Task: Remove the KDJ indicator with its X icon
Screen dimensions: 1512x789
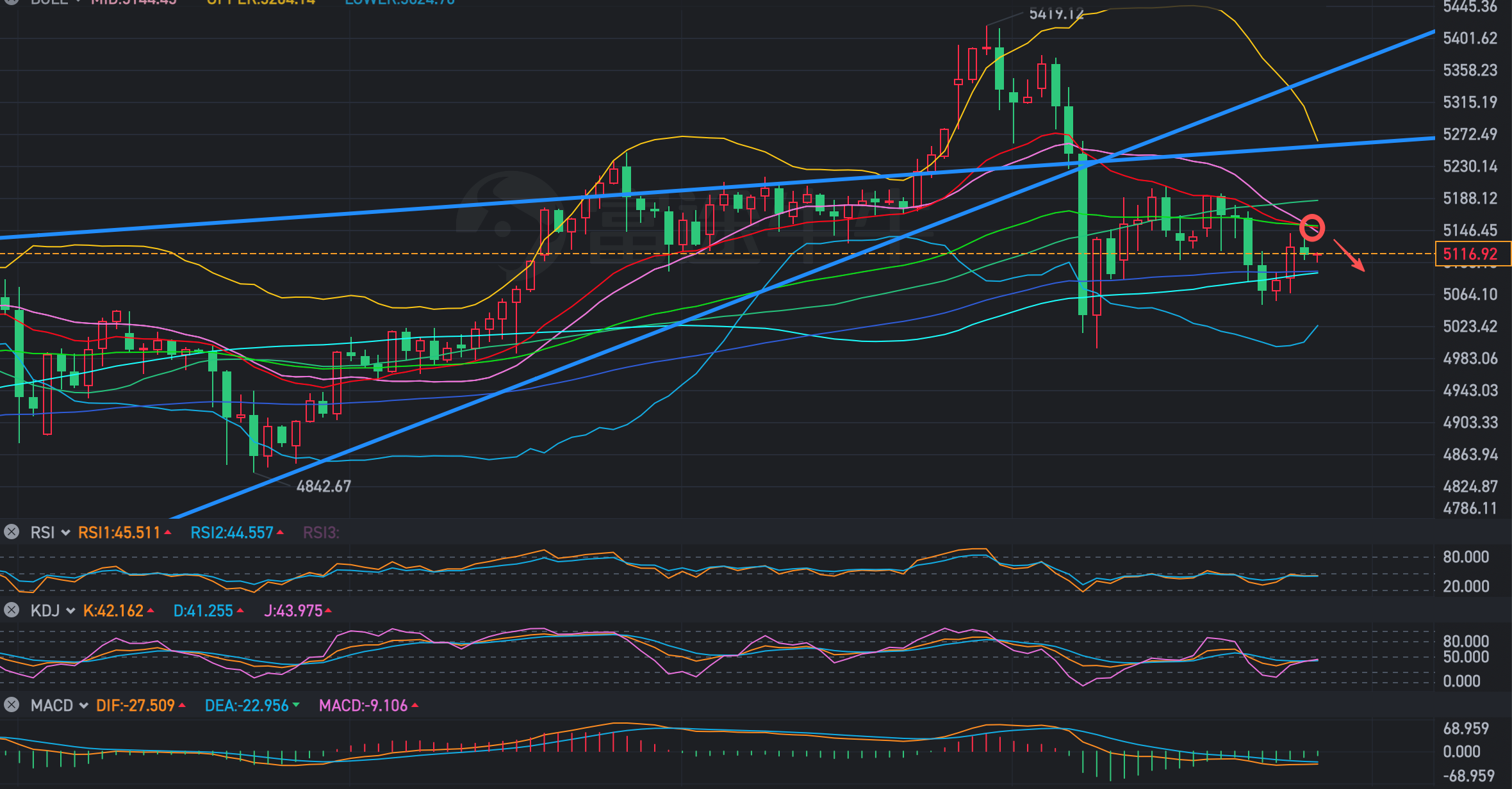Action: [12, 610]
